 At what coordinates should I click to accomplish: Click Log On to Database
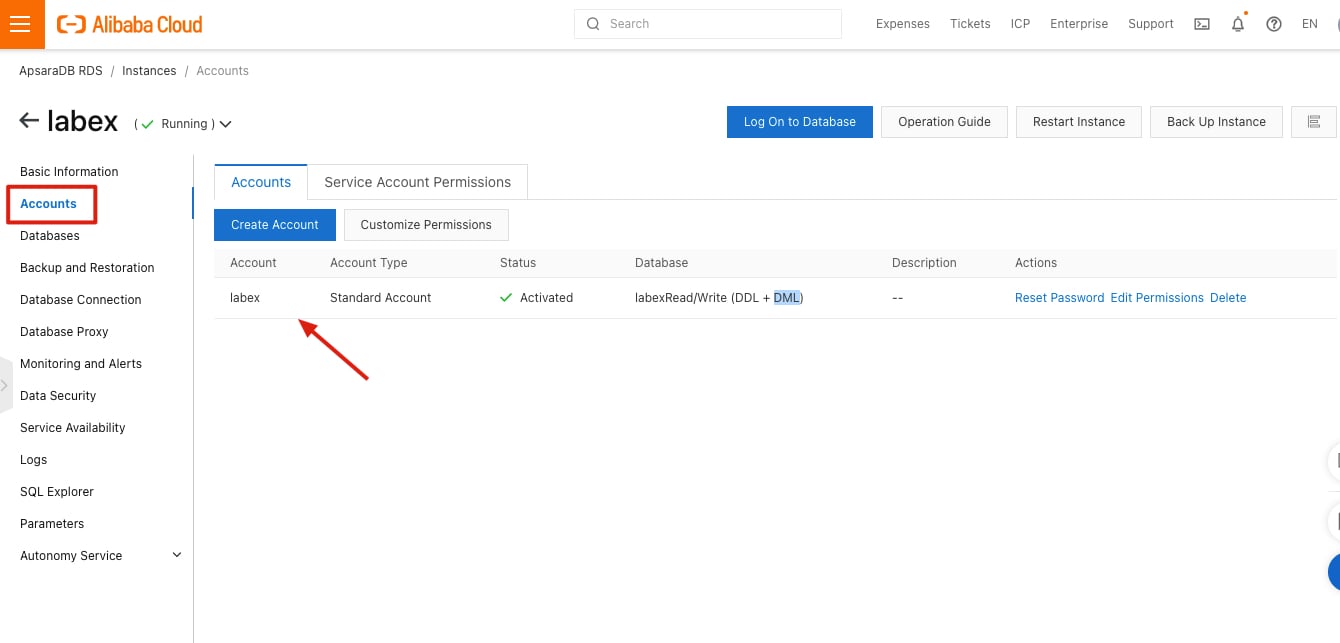pos(799,122)
